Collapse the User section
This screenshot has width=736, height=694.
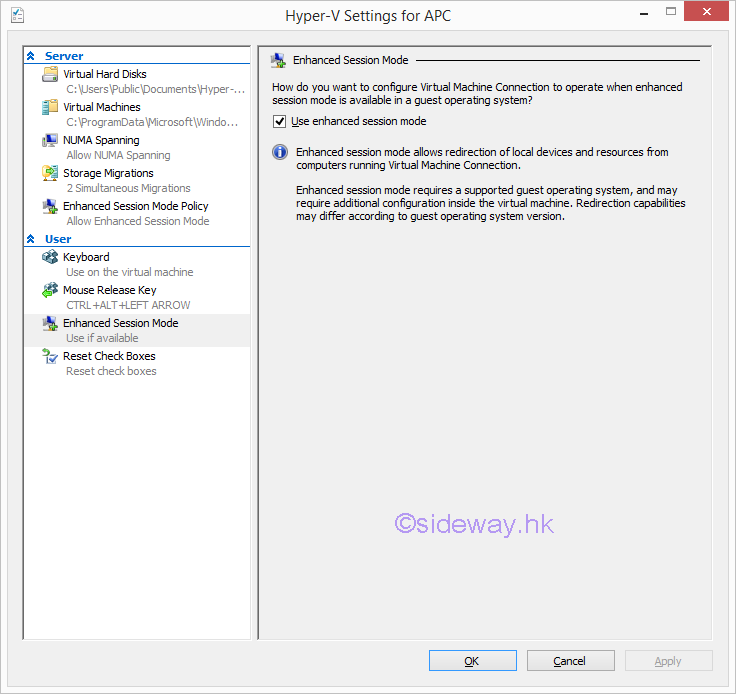[x=31, y=239]
